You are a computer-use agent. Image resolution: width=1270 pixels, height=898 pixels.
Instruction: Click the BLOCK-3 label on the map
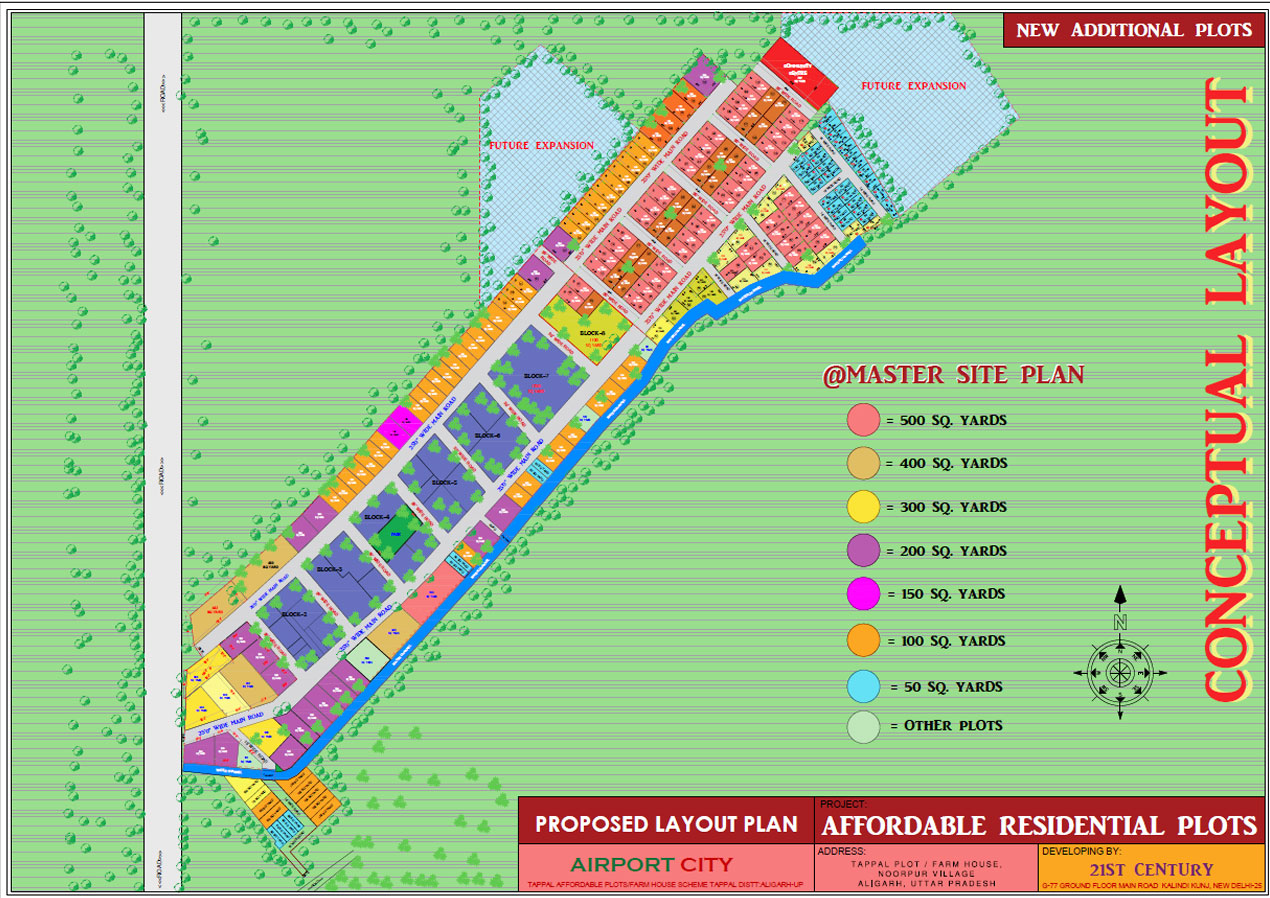coord(329,569)
